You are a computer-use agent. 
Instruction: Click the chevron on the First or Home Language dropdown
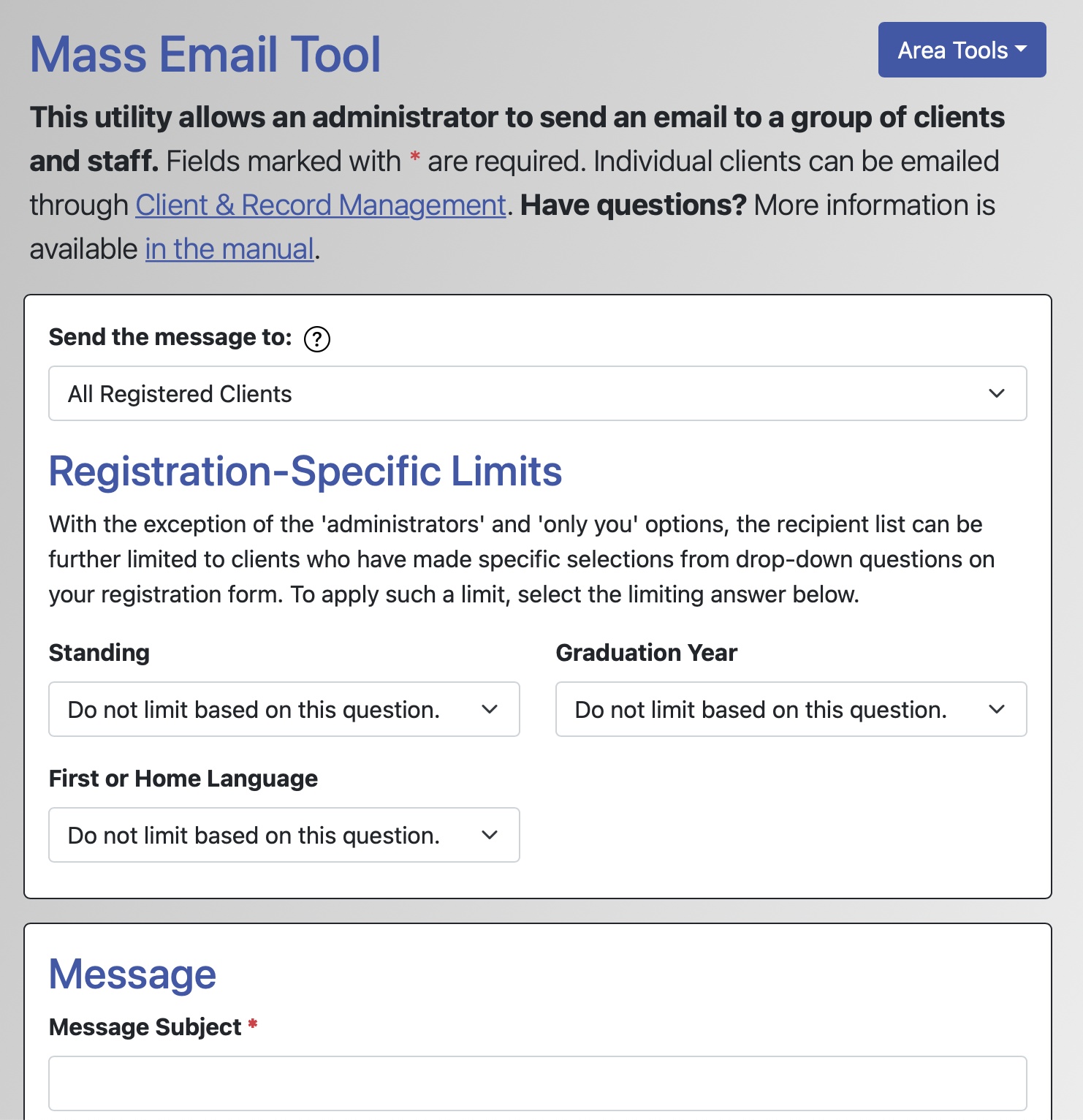[x=491, y=835]
